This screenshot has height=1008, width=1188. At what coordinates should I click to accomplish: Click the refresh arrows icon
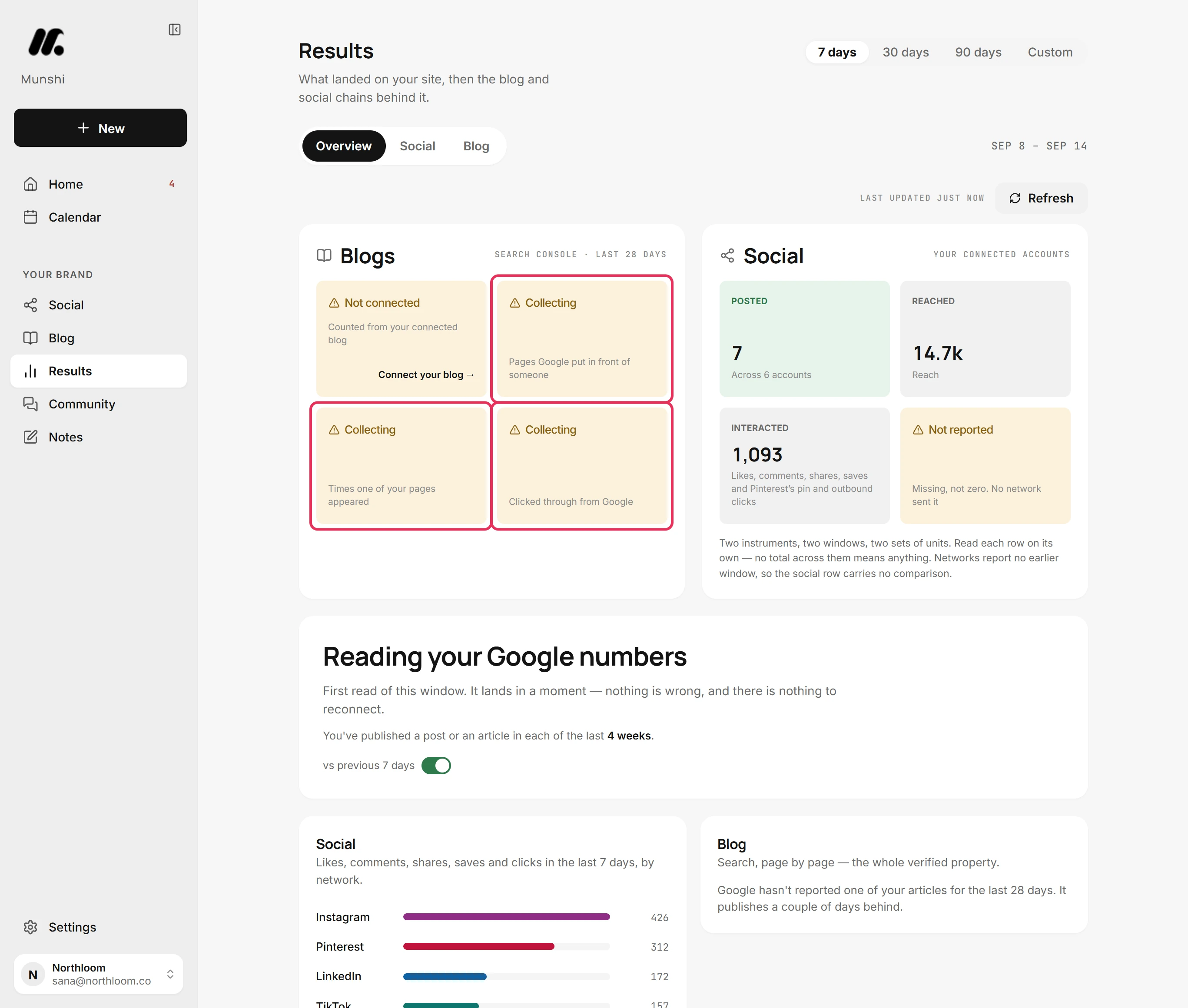click(x=1015, y=198)
